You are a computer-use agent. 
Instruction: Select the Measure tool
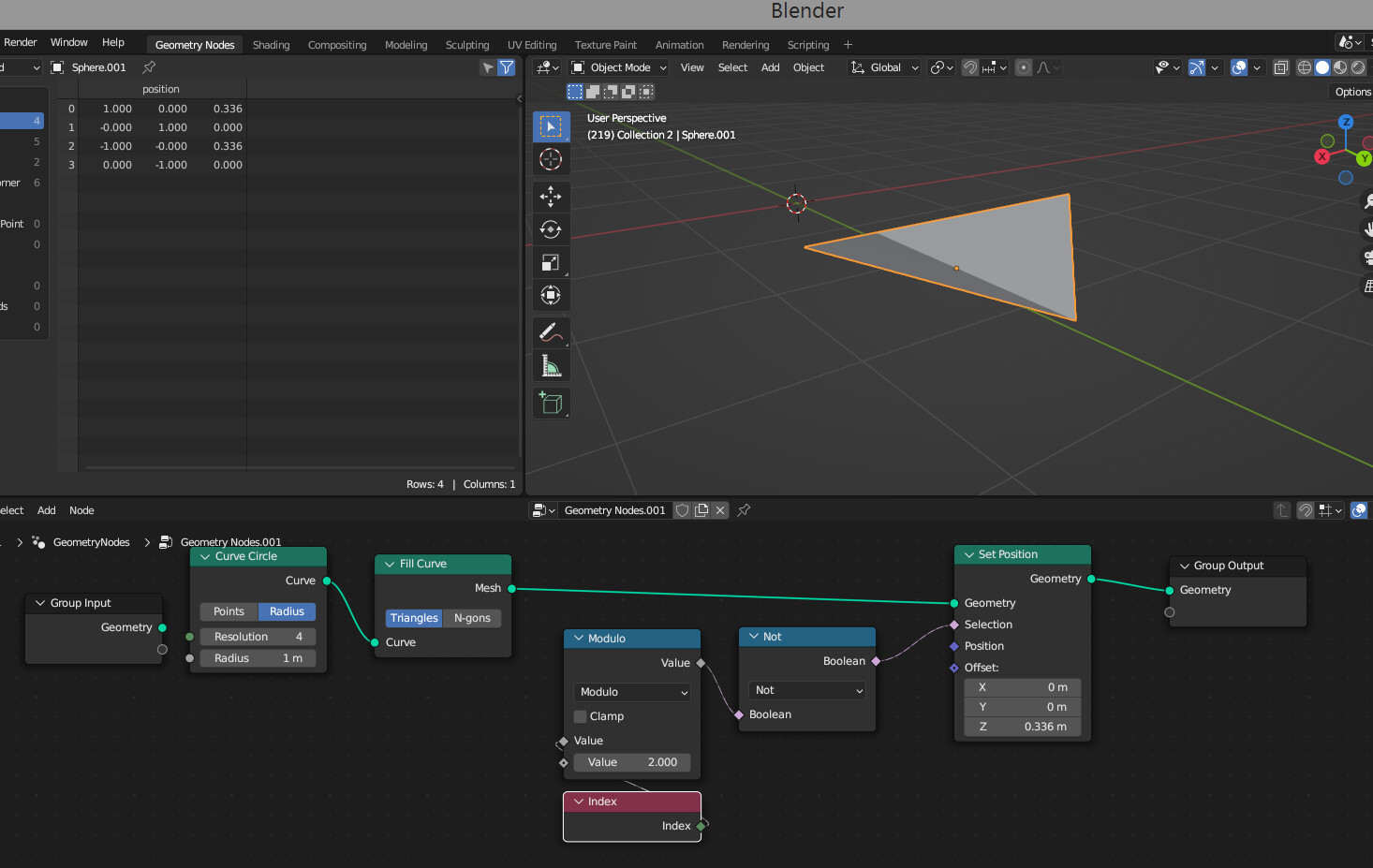click(x=551, y=366)
